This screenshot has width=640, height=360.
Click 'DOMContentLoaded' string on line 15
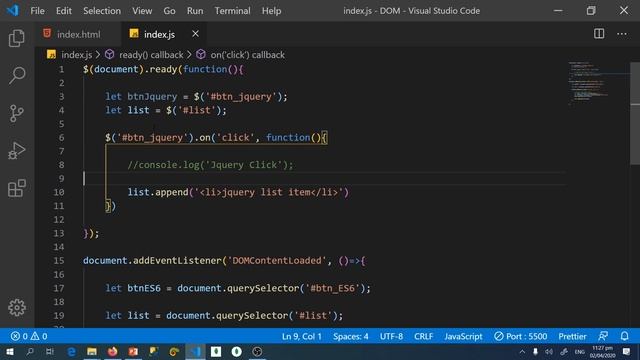(277, 260)
